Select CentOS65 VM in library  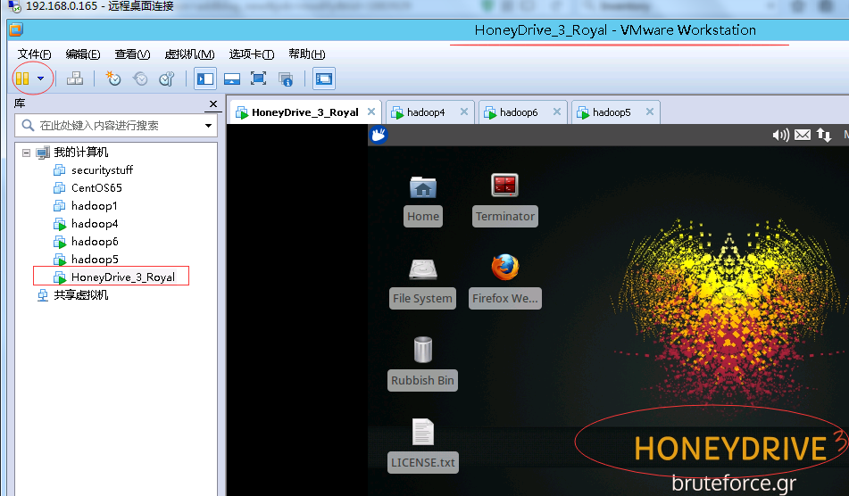click(x=96, y=188)
